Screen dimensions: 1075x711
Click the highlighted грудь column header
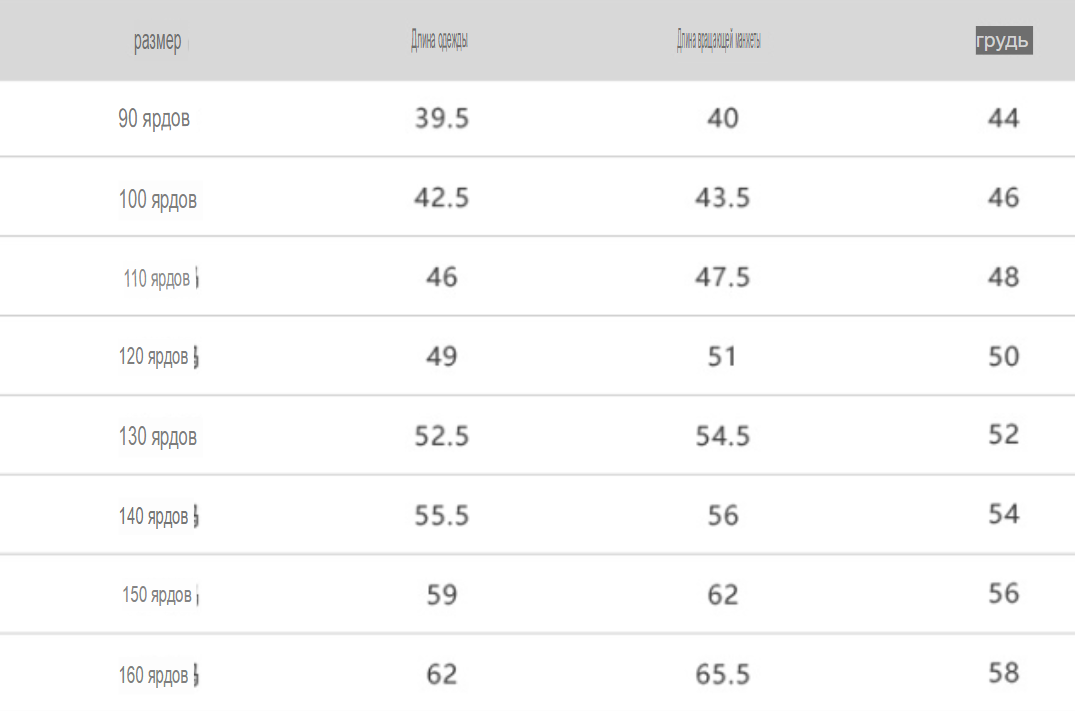[x=1003, y=40]
